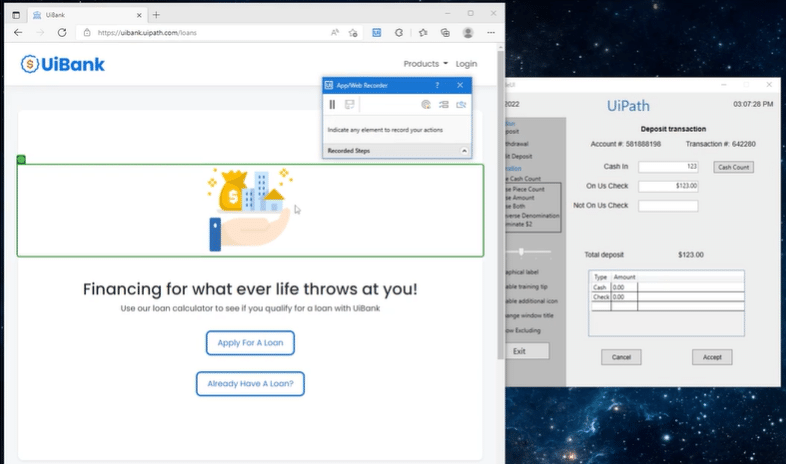
Task: Open the tab actions menu icon
Action: point(16,15)
